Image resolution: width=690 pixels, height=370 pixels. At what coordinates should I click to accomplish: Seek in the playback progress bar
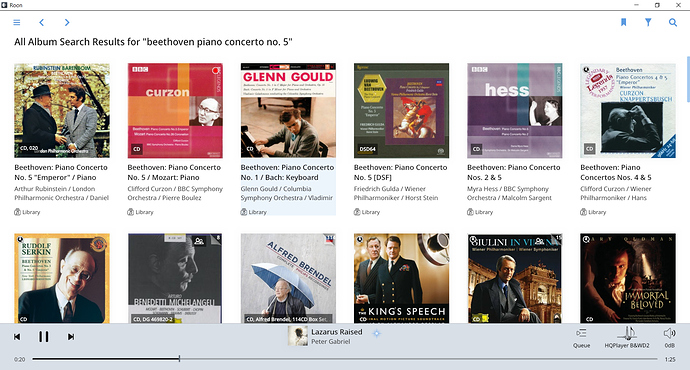point(345,359)
